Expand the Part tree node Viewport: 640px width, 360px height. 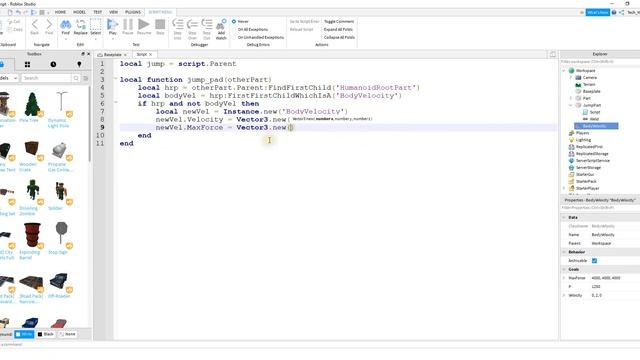pyautogui.click(x=571, y=98)
